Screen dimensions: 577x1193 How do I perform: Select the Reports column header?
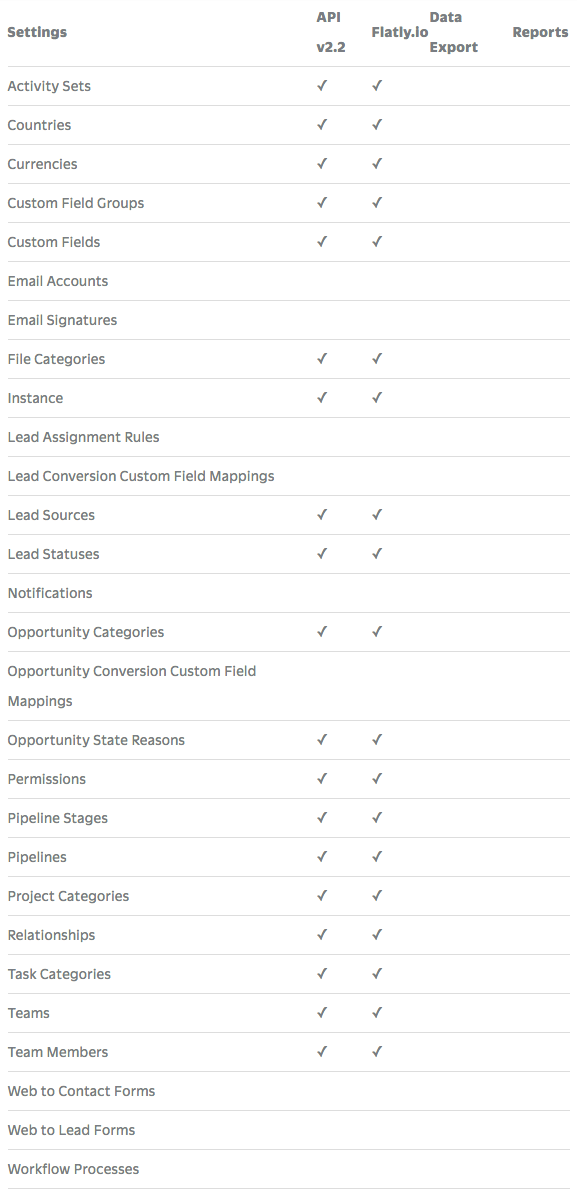click(x=540, y=32)
